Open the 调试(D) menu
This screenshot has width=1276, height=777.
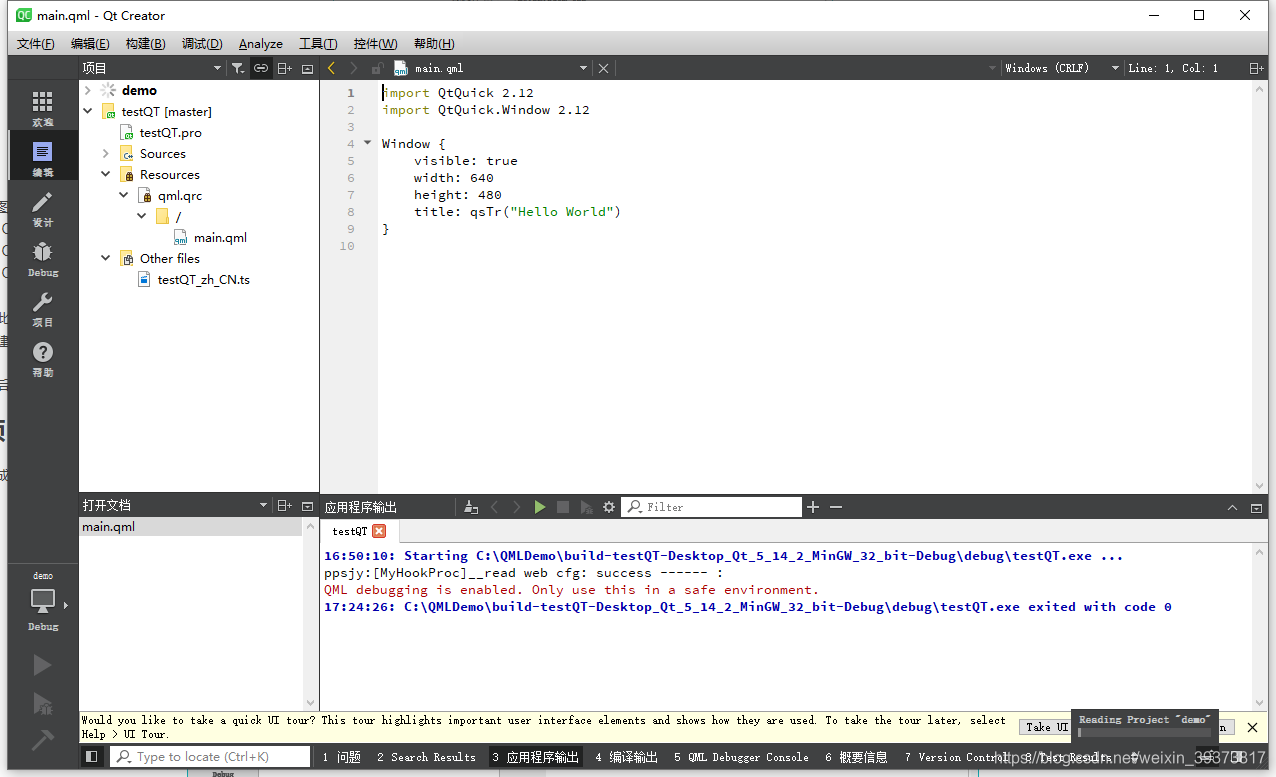pos(202,44)
